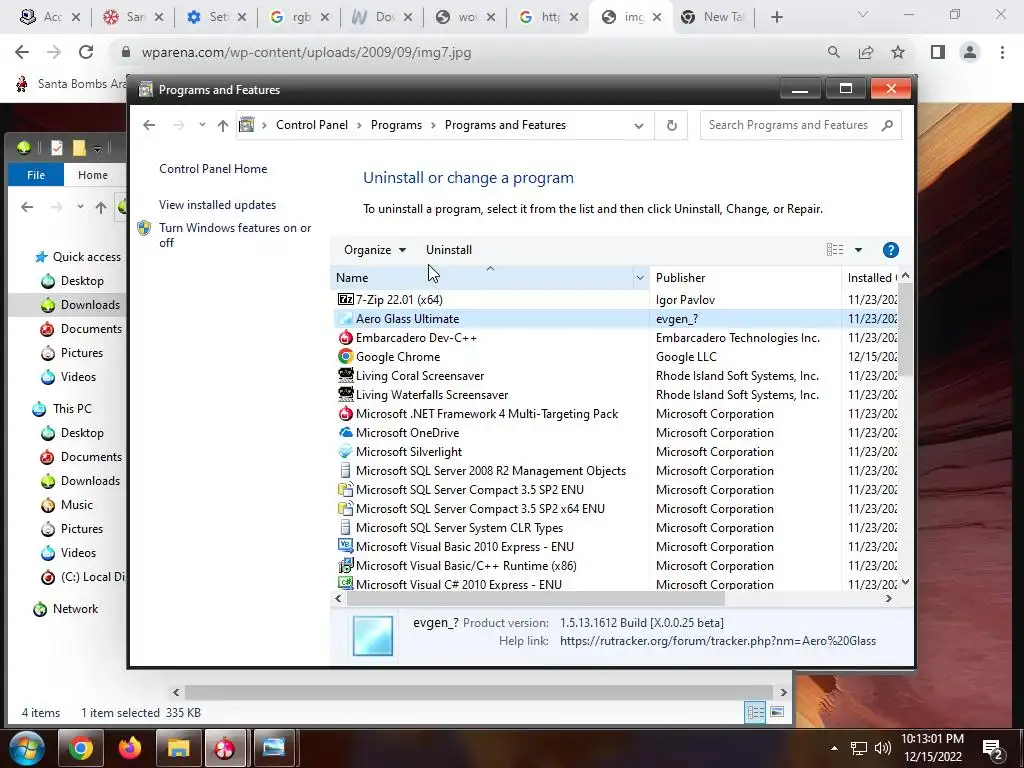The height and width of the screenshot is (768, 1024).
Task: Click the Microsoft OneDrive cloud icon
Action: pyautogui.click(x=345, y=432)
